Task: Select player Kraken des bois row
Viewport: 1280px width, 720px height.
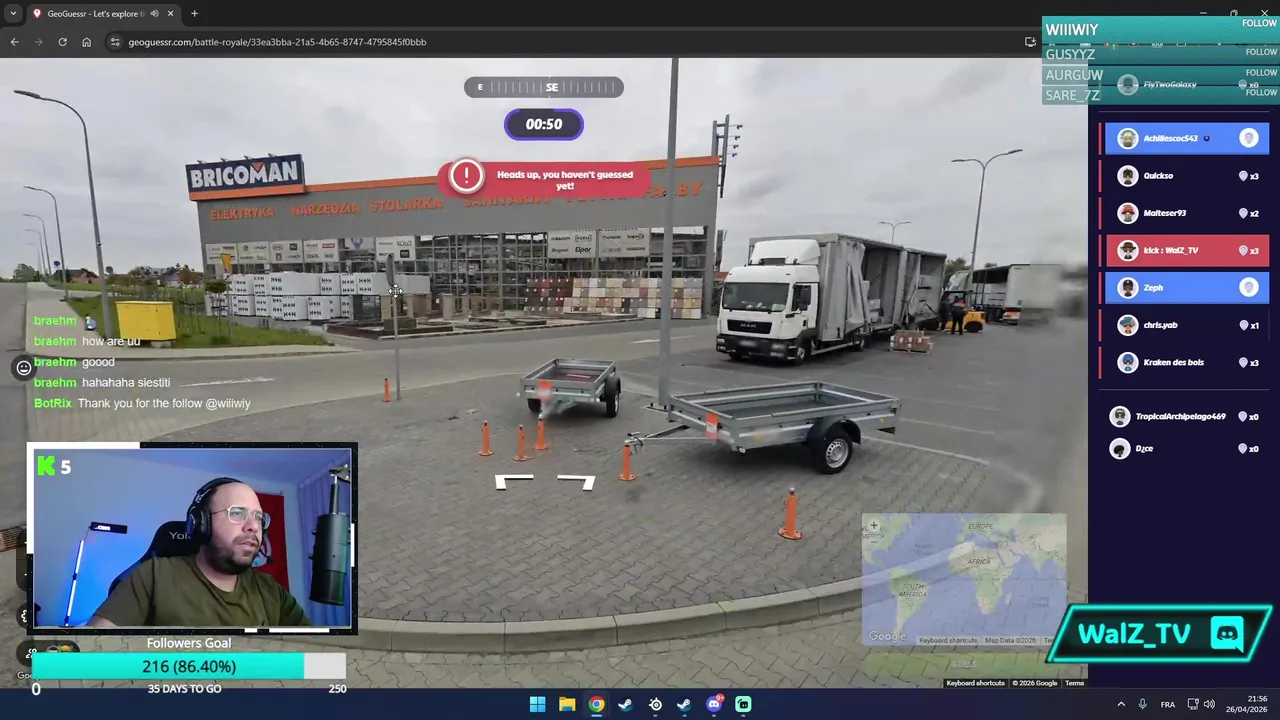Action: 1187,362
